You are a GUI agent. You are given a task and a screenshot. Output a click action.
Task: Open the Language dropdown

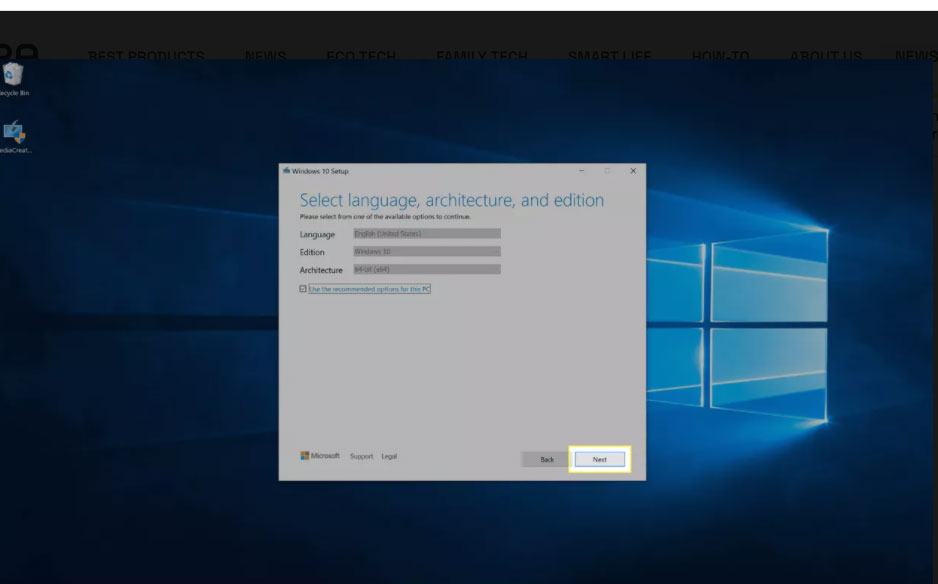point(427,233)
